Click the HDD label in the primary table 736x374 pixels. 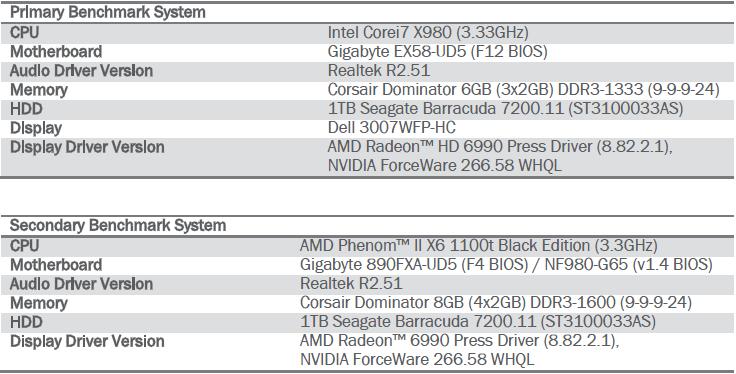[x=26, y=109]
